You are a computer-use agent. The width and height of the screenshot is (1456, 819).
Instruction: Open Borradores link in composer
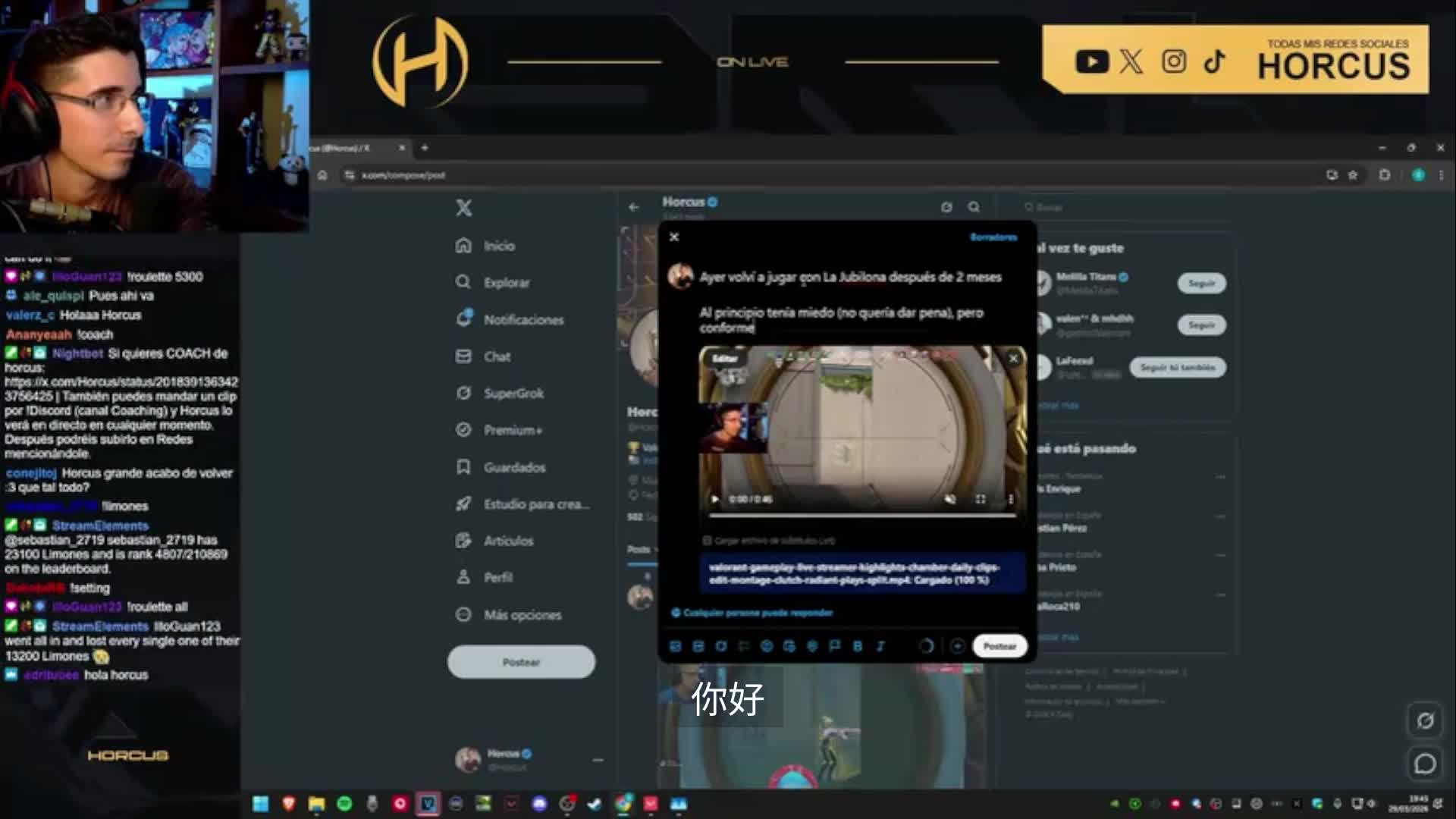(993, 237)
